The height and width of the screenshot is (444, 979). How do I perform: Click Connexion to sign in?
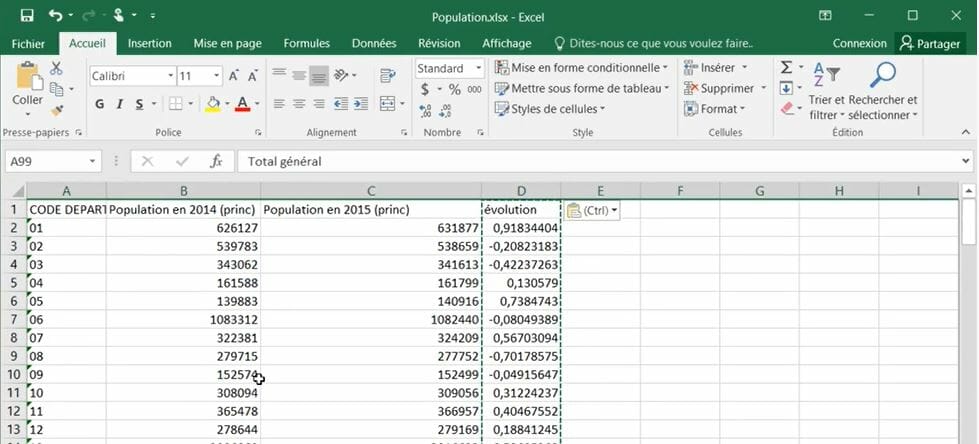pyautogui.click(x=859, y=44)
